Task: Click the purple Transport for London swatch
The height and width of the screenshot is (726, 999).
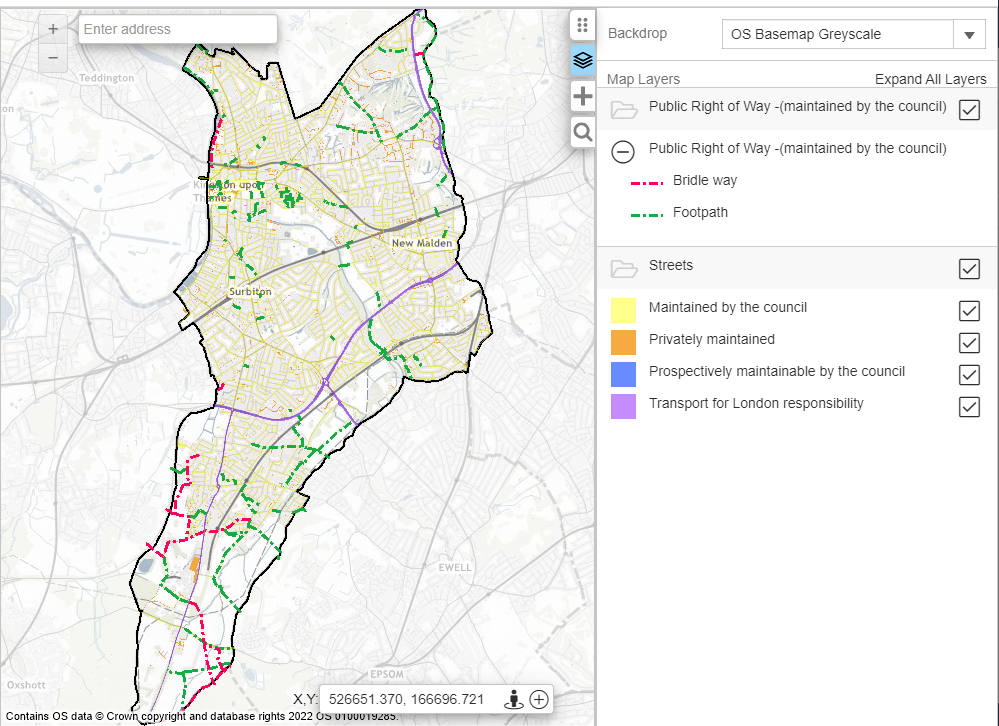Action: point(623,406)
